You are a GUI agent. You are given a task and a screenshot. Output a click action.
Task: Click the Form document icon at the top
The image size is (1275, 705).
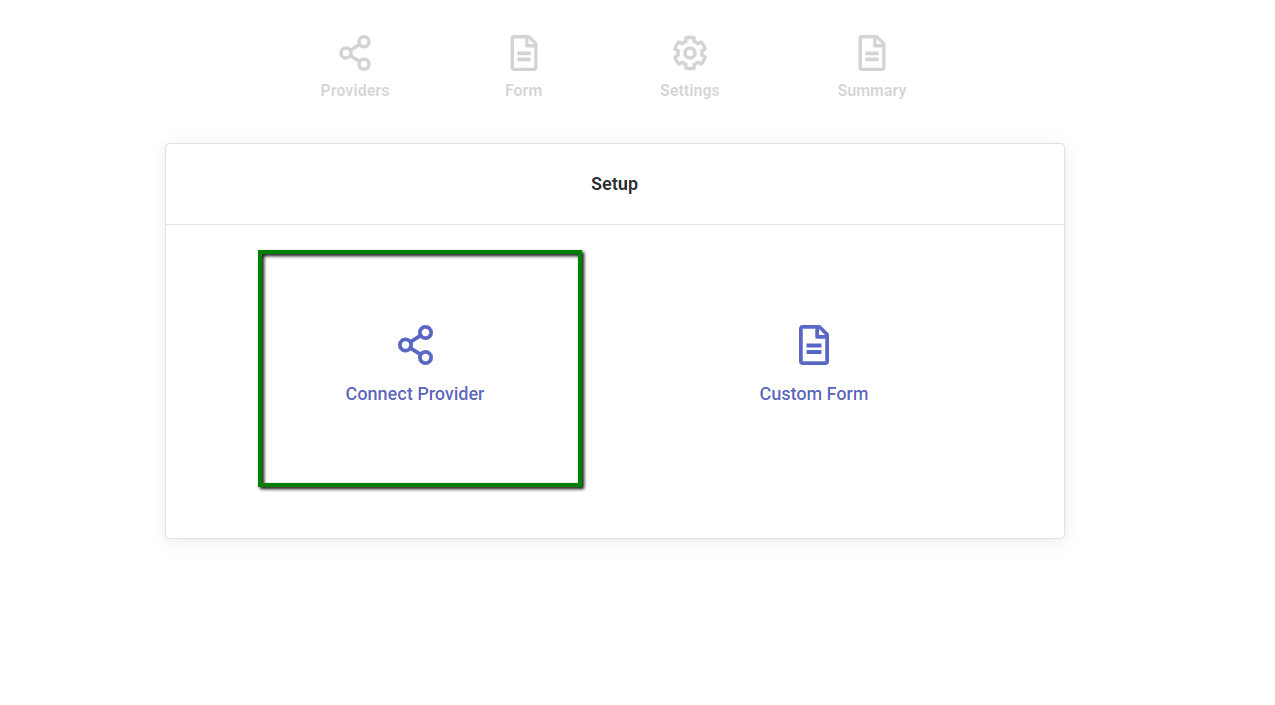pyautogui.click(x=523, y=52)
